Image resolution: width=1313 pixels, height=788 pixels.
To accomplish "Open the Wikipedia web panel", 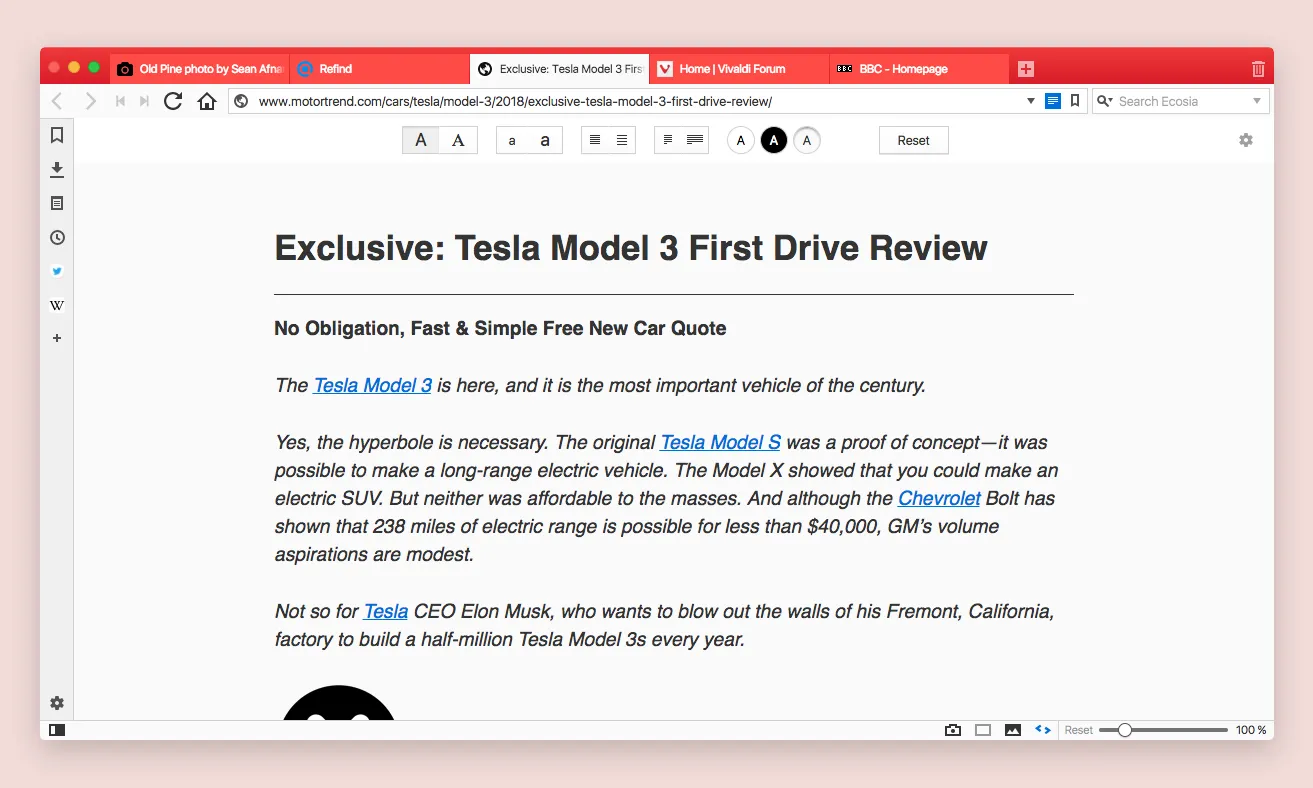I will (57, 305).
